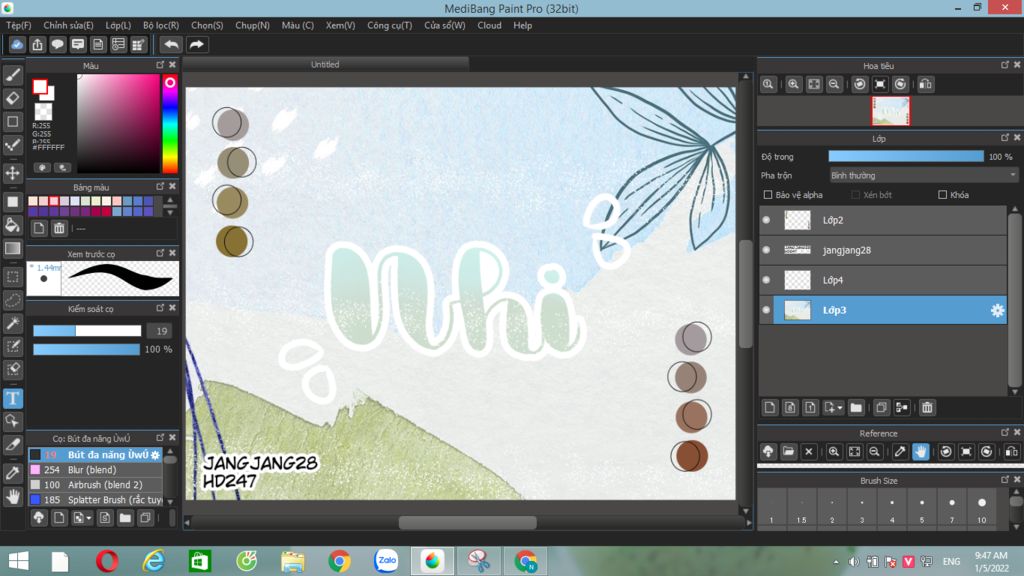The width and height of the screenshot is (1024, 576).
Task: Select the Airbrush (blend 2) brush
Action: coord(95,485)
